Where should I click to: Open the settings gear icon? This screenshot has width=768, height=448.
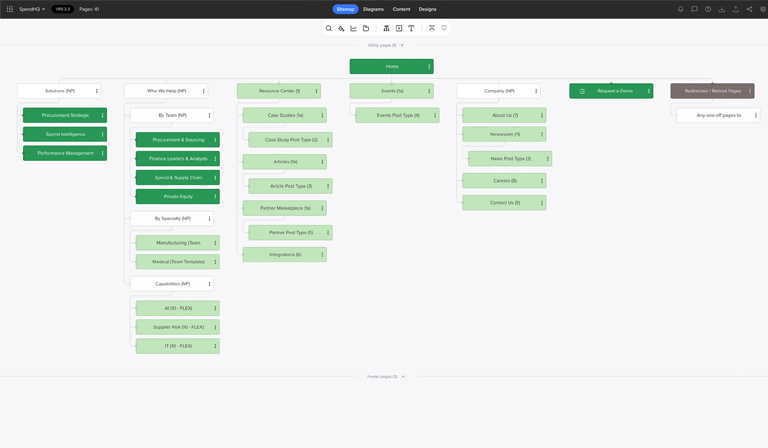pos(763,9)
